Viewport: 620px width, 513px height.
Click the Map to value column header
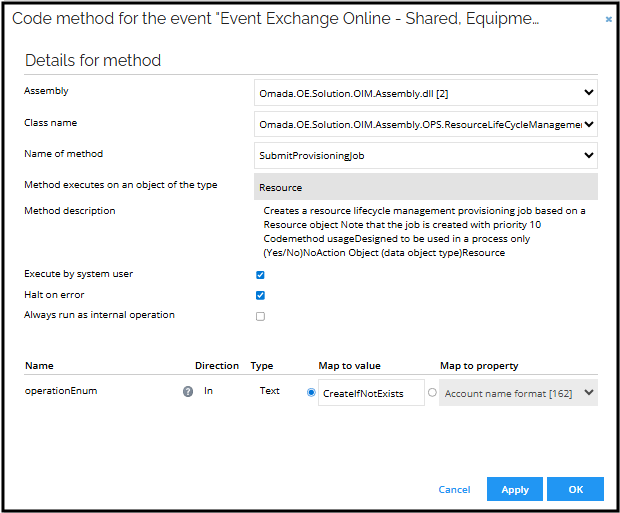click(x=349, y=366)
